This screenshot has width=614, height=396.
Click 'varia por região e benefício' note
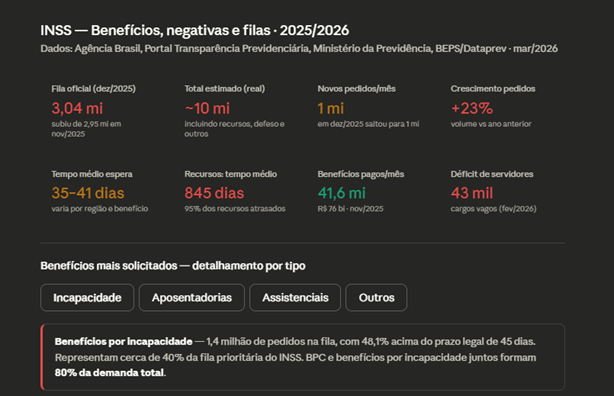99,209
